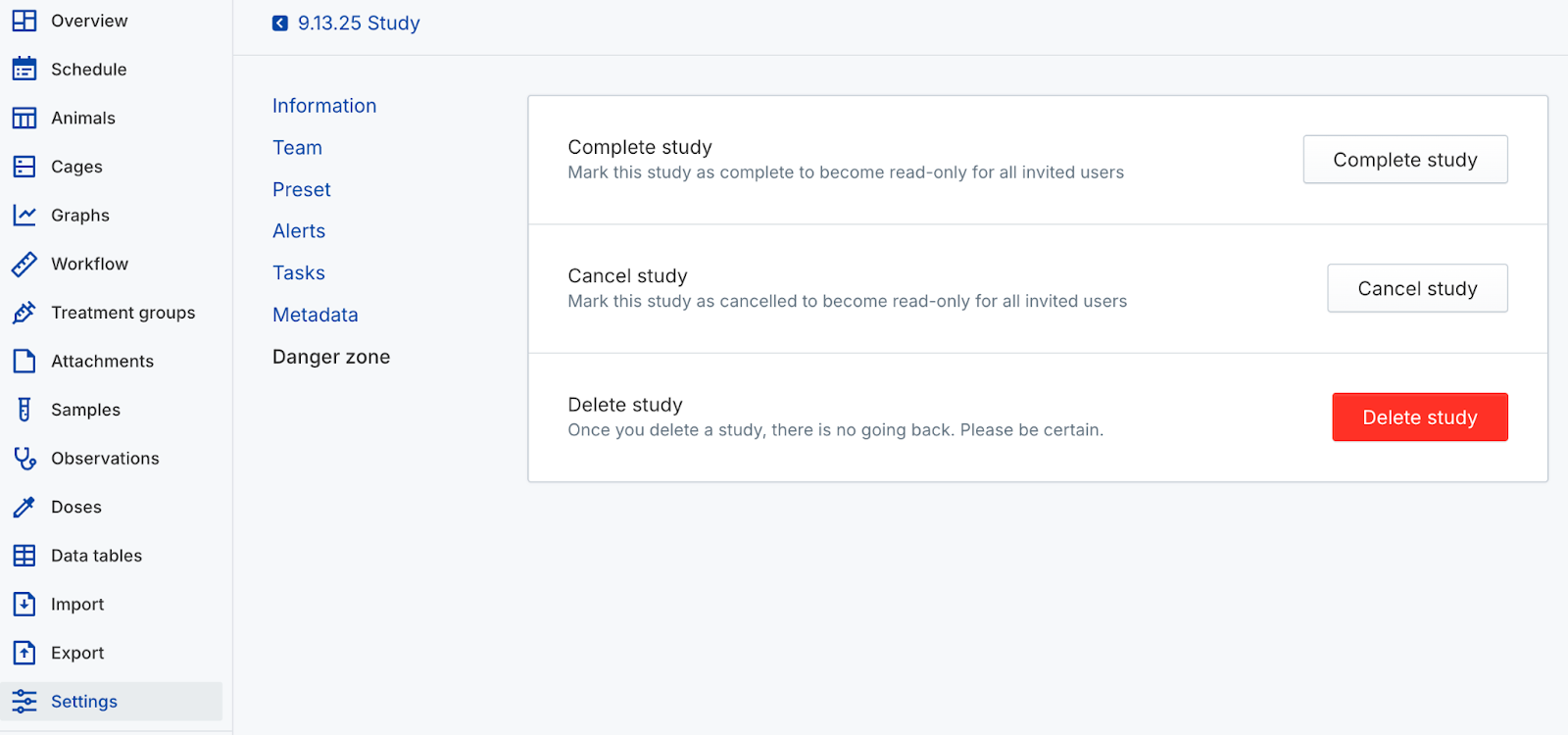Go back using arrow beside 9.13.25 Study
Screen dimensions: 1568x735
click(280, 24)
